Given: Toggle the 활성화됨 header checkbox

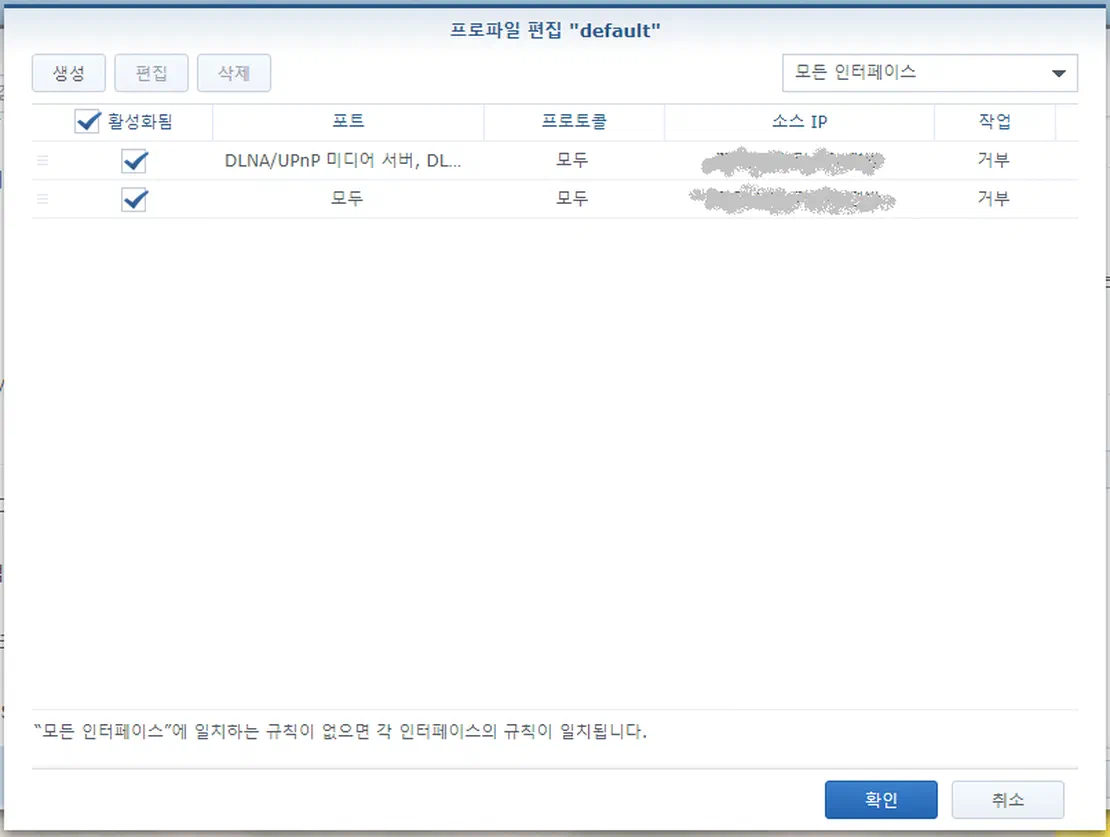Looking at the screenshot, I should click(x=87, y=122).
